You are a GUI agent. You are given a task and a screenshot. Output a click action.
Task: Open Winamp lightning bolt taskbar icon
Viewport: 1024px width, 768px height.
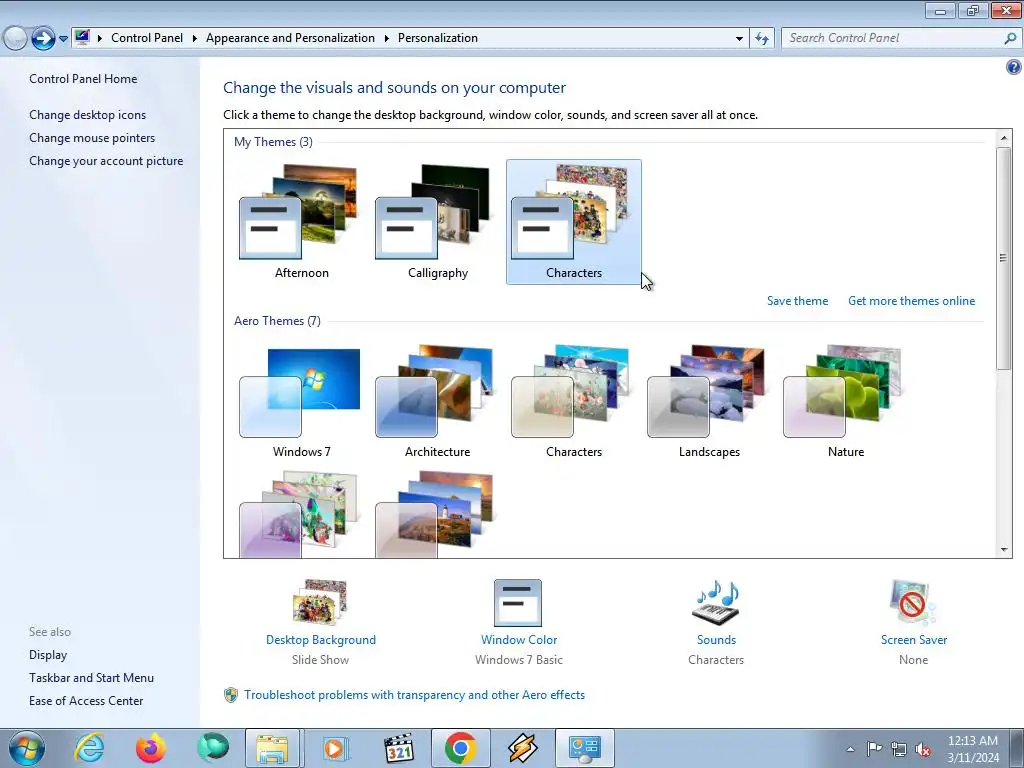pyautogui.click(x=522, y=748)
